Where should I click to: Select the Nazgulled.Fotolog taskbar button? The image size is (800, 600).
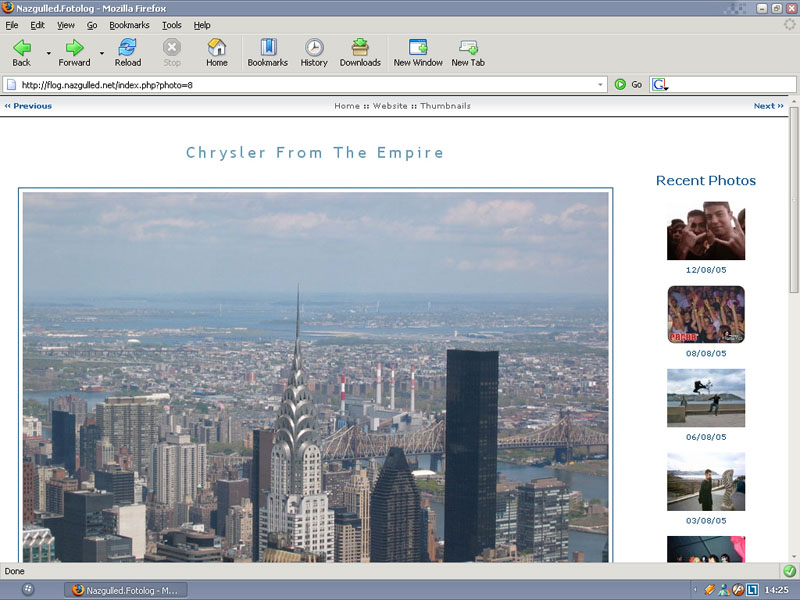126,590
